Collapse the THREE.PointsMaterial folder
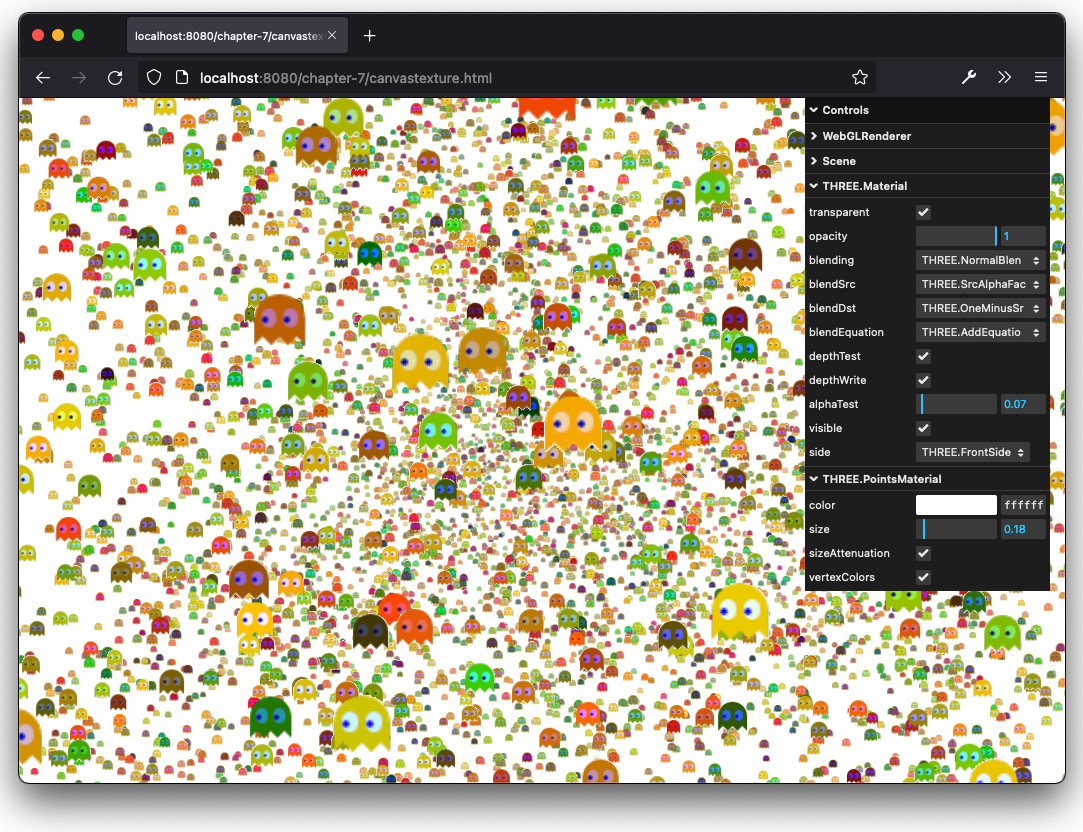This screenshot has height=832, width=1083. point(927,479)
